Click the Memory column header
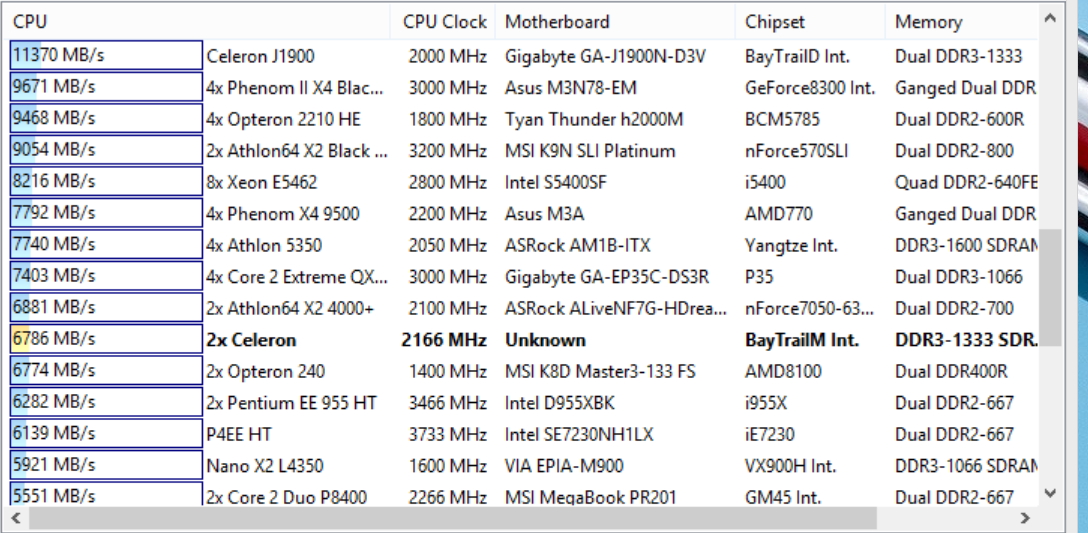Screen dimensions: 1088x533 tap(962, 22)
